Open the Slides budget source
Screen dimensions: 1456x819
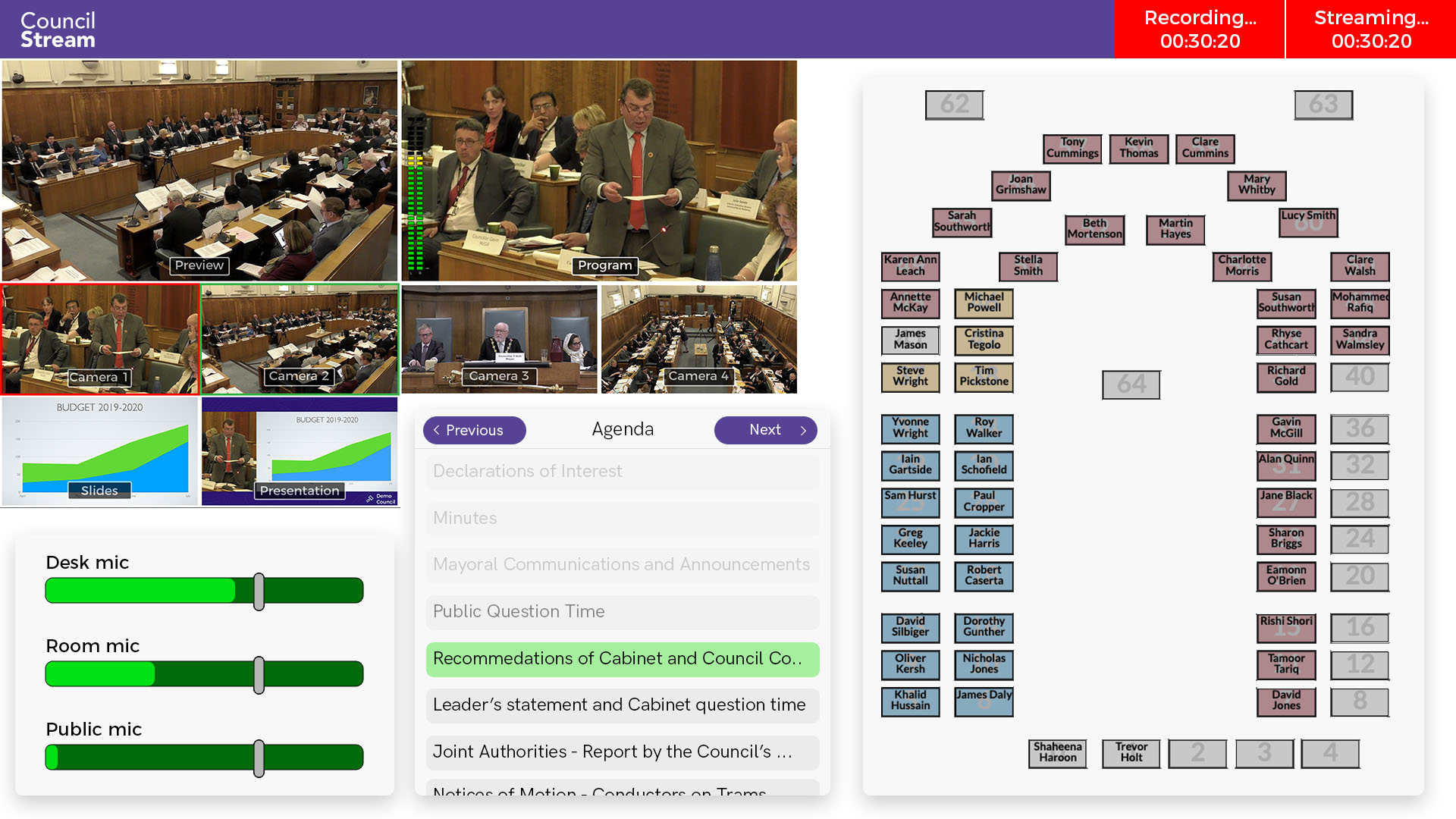pos(100,451)
